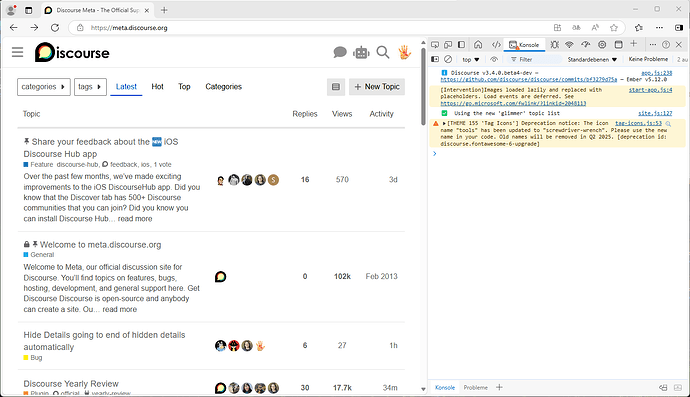
Task: Click the General category badge
Action: [x=39, y=255]
